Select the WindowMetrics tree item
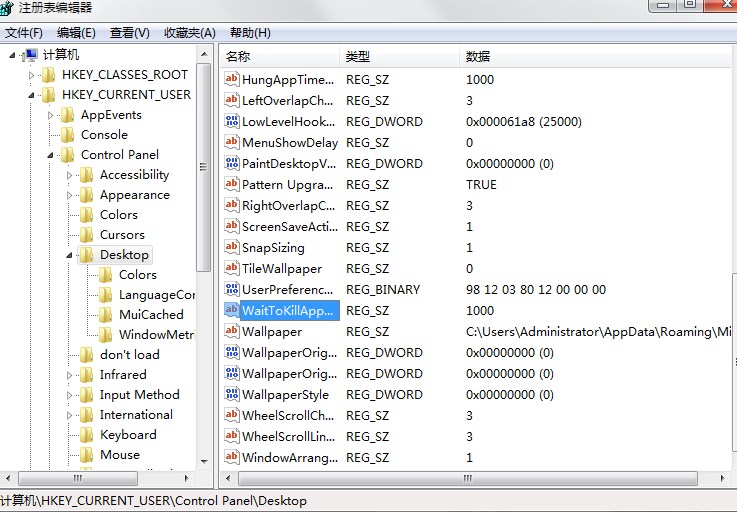The width and height of the screenshot is (737, 512). point(156,335)
